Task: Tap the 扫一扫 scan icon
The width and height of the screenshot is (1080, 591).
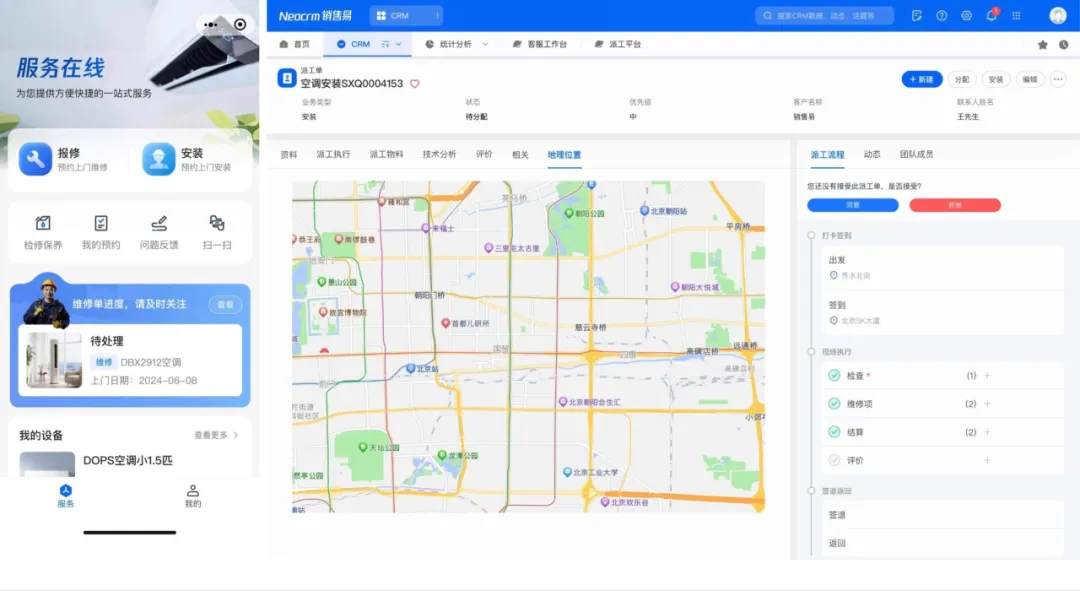Action: (x=217, y=223)
